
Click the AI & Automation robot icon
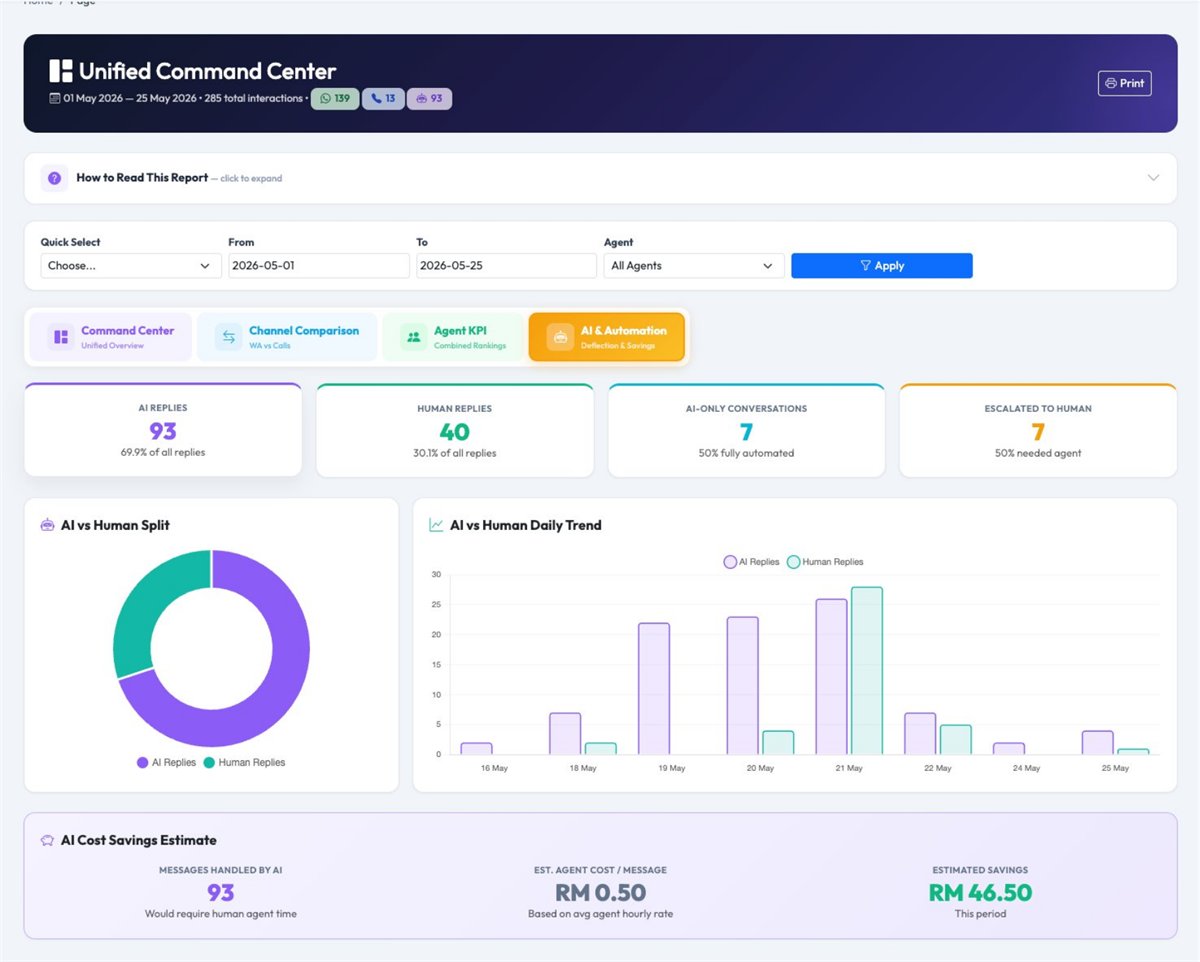[560, 337]
